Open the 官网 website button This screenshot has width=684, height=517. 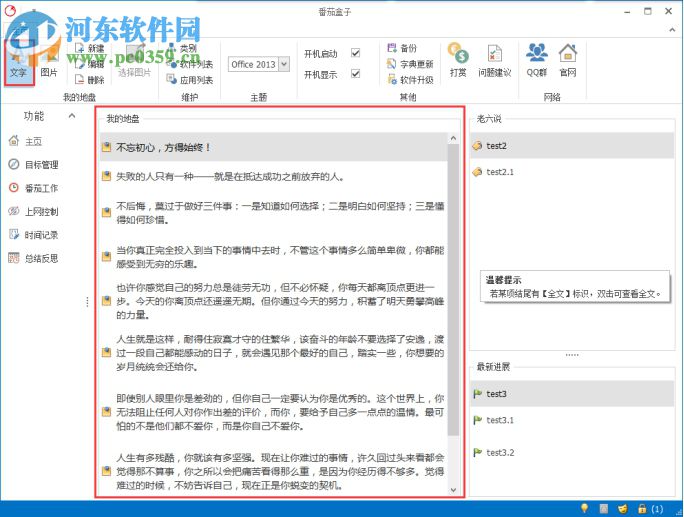coord(568,61)
